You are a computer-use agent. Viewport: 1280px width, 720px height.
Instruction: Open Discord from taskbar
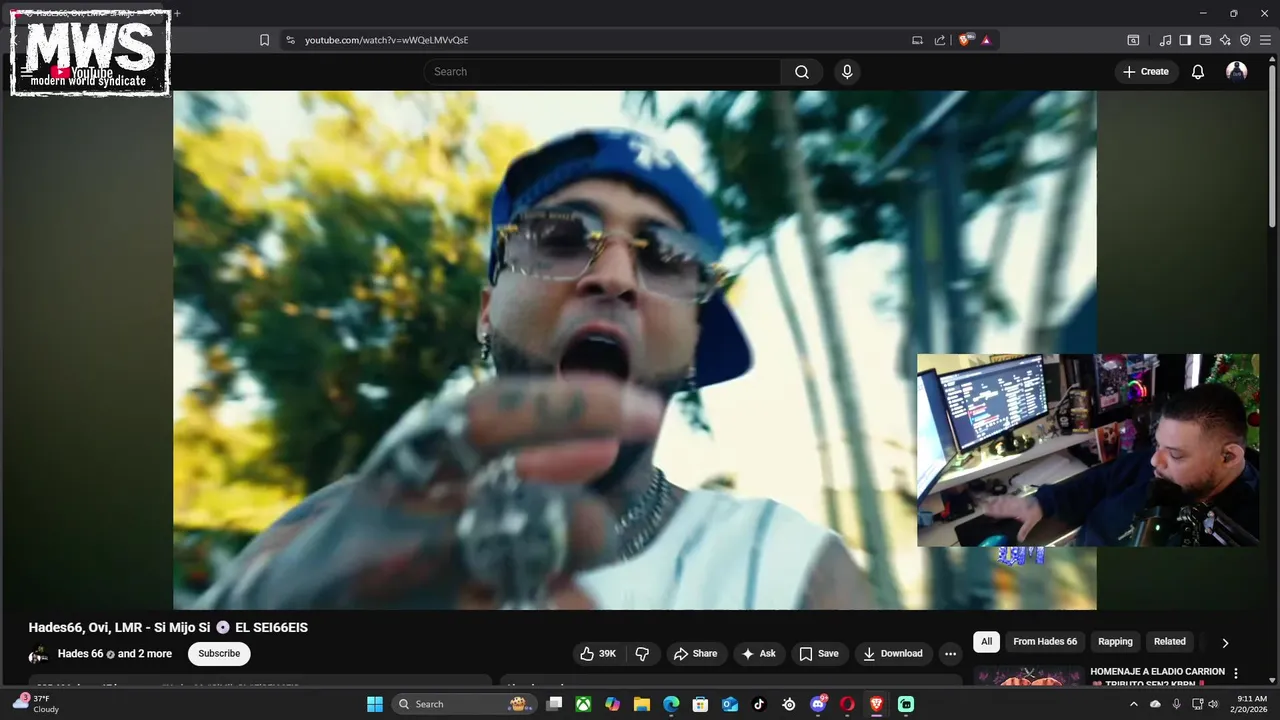pyautogui.click(x=818, y=704)
